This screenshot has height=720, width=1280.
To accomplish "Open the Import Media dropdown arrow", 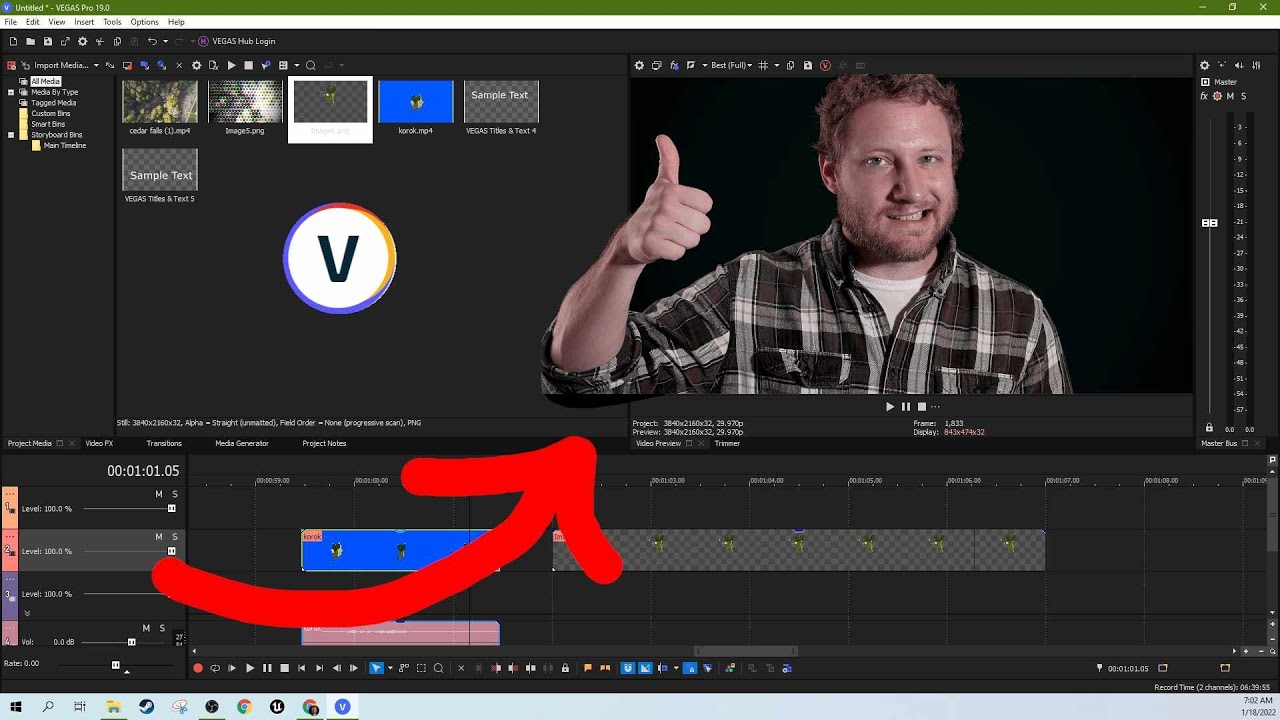I will (94, 65).
